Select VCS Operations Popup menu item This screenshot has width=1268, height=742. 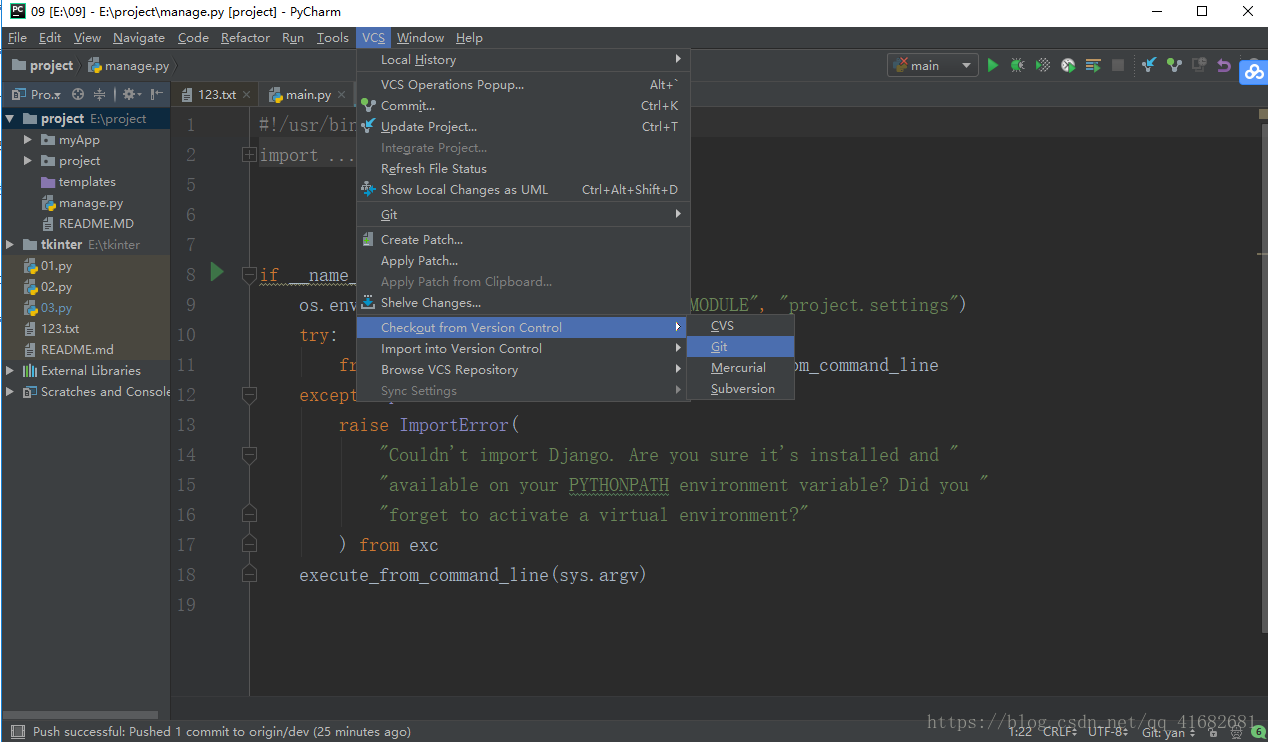[x=524, y=85]
